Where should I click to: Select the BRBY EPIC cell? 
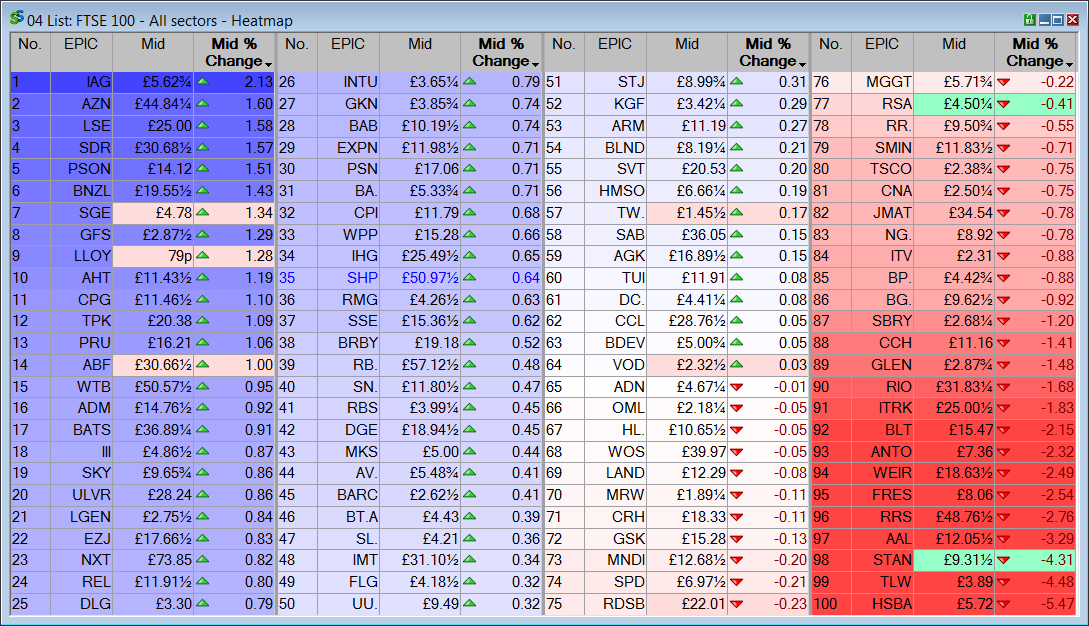click(x=348, y=343)
